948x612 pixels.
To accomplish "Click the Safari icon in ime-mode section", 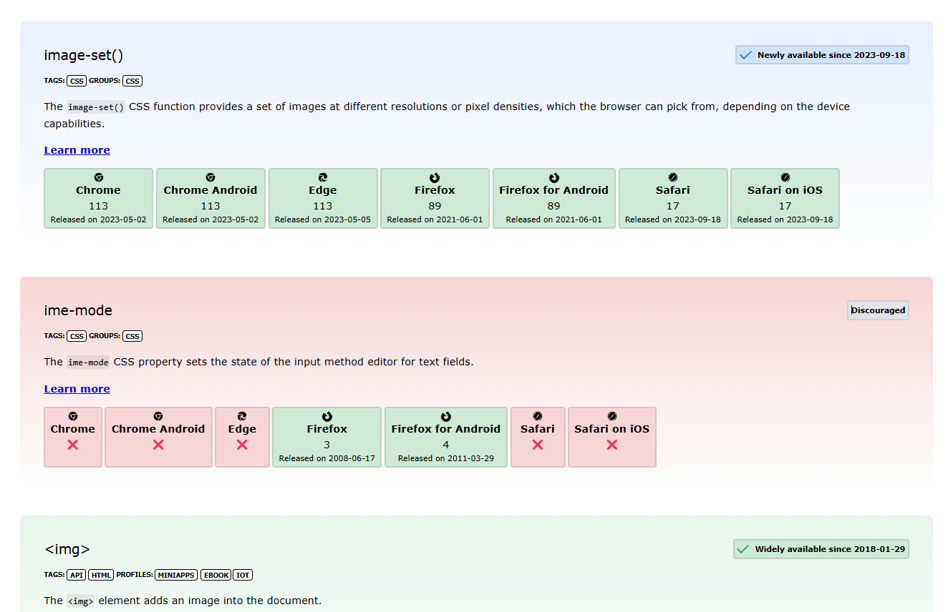I will [537, 416].
